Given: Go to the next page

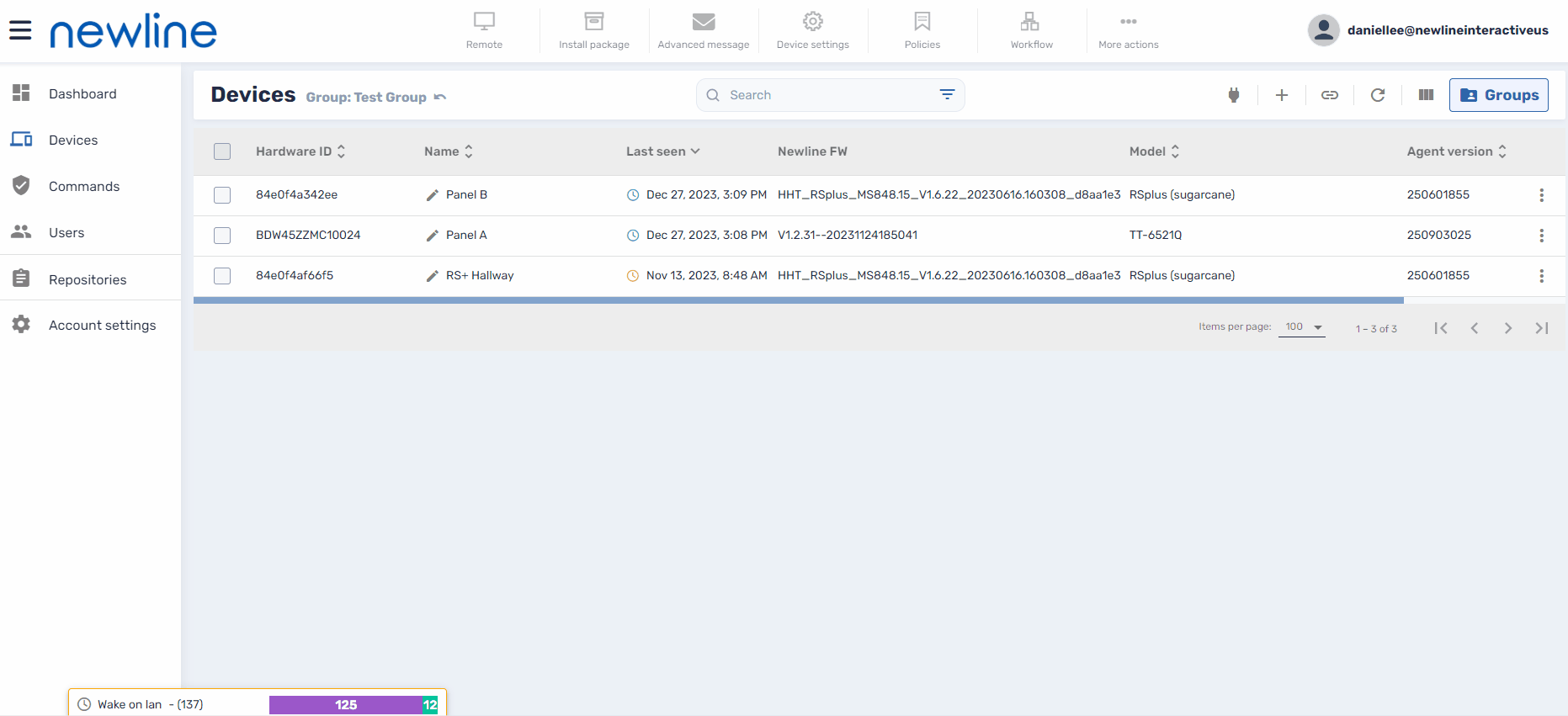Looking at the screenshot, I should coord(1508,328).
